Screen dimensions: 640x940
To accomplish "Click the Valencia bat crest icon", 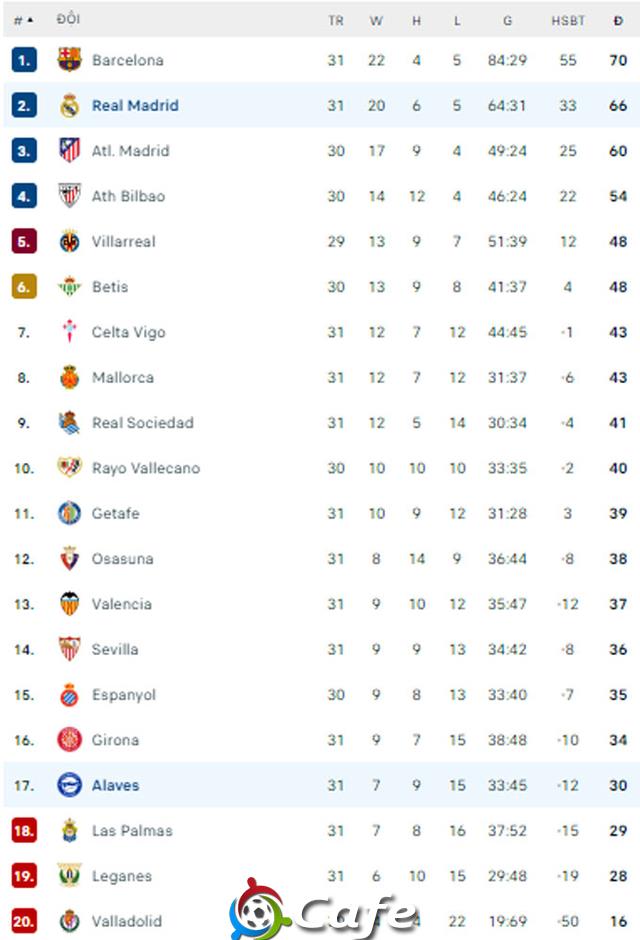I will point(70,604).
